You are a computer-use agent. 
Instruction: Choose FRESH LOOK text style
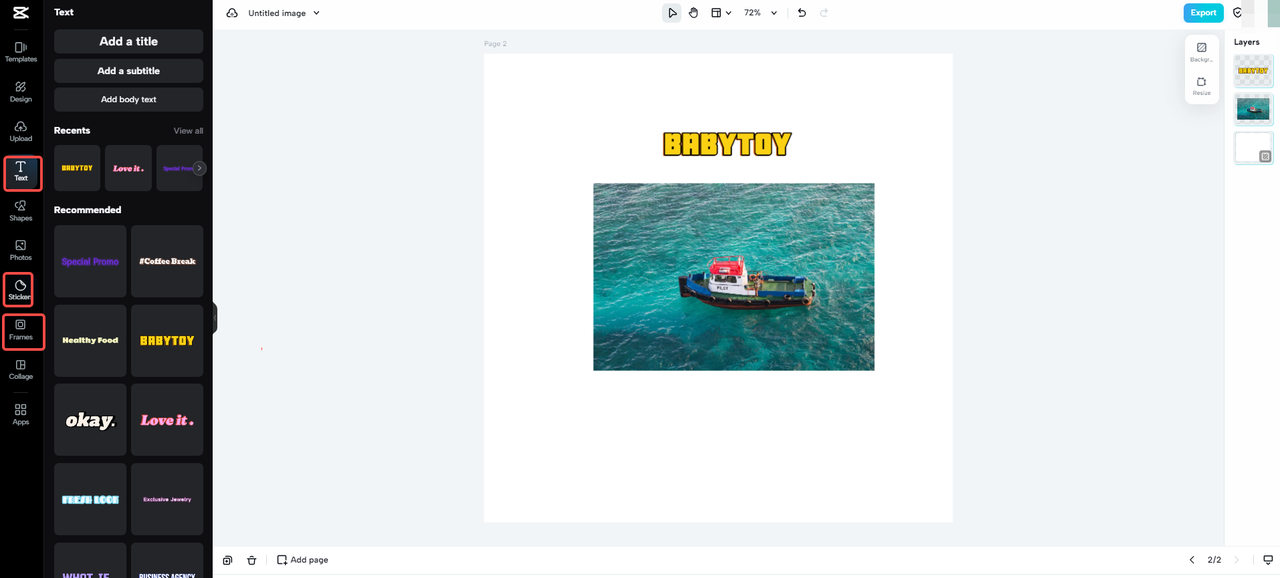[x=90, y=499]
